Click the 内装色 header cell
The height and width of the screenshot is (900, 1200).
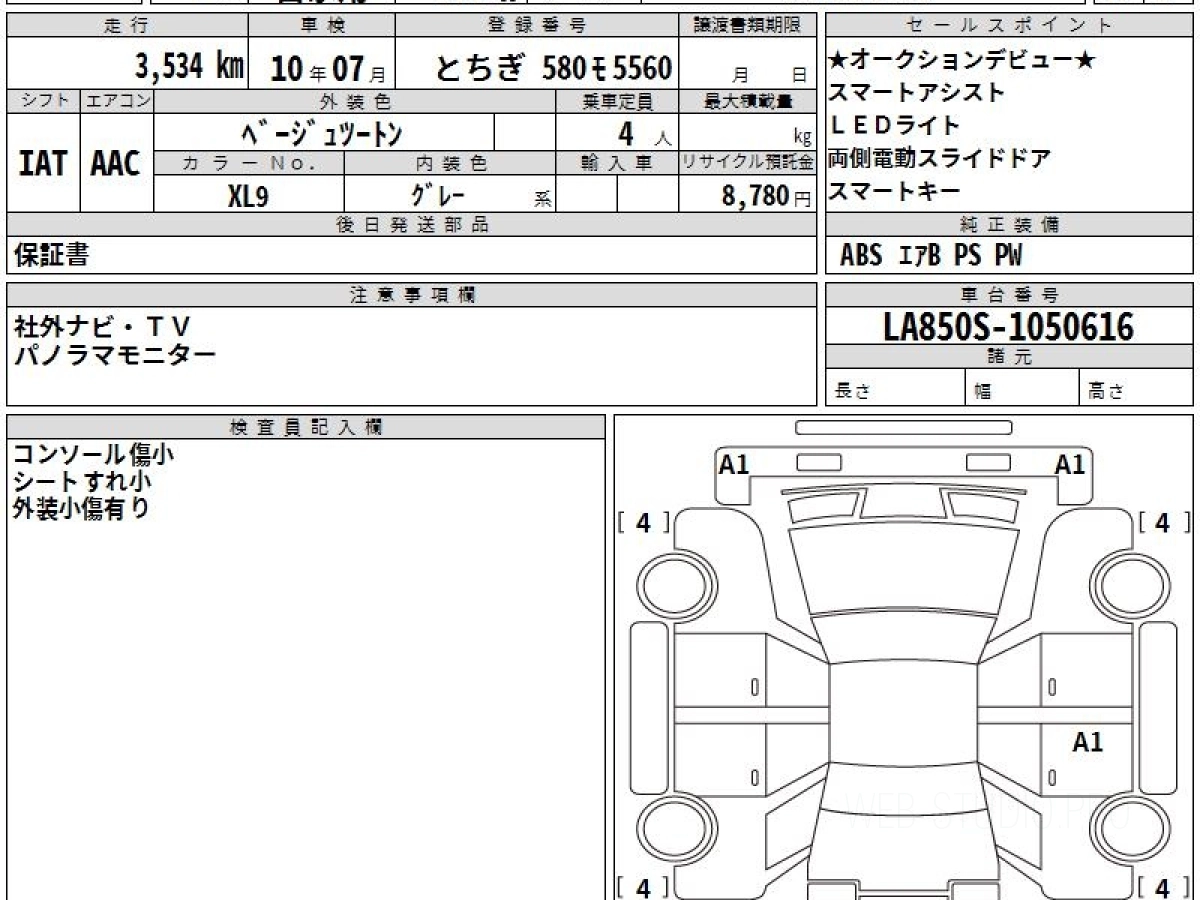tap(450, 163)
